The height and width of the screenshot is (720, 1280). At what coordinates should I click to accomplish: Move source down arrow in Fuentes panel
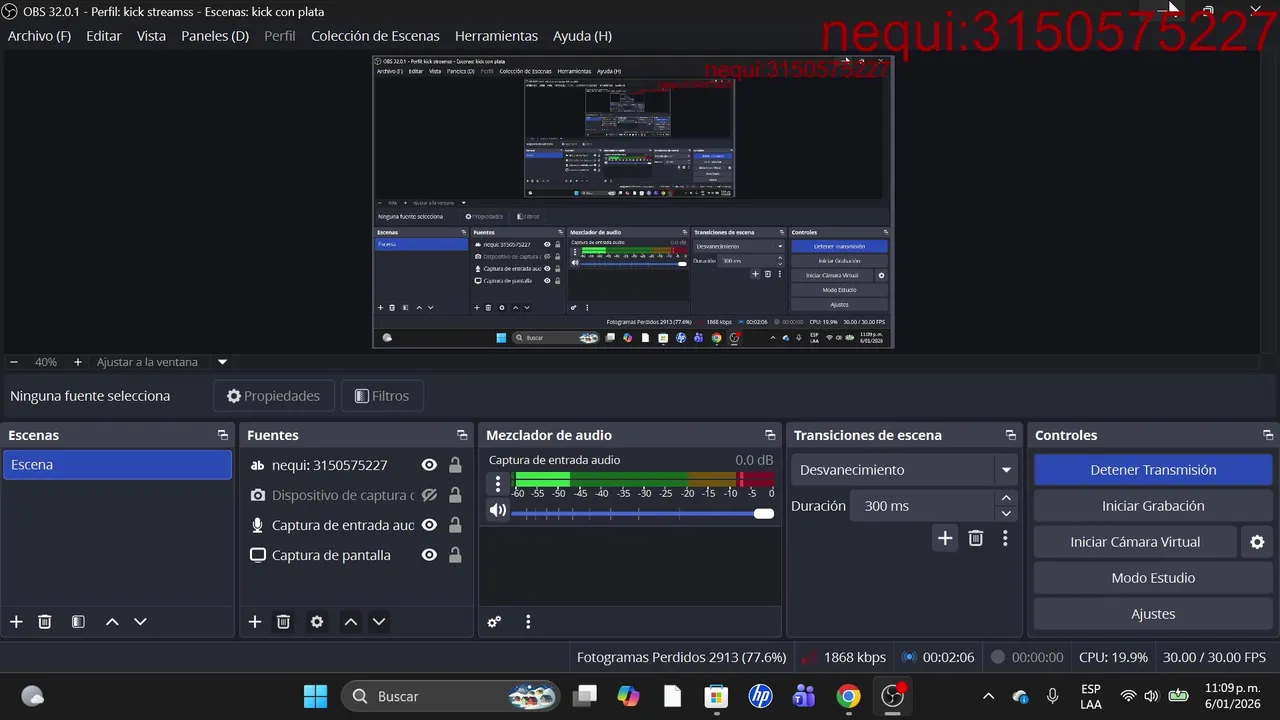pos(379,622)
